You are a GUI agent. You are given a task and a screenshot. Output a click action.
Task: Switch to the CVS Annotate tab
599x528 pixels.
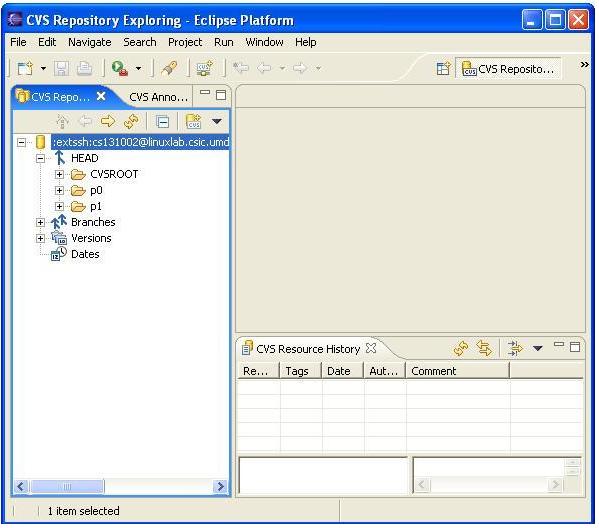point(159,97)
